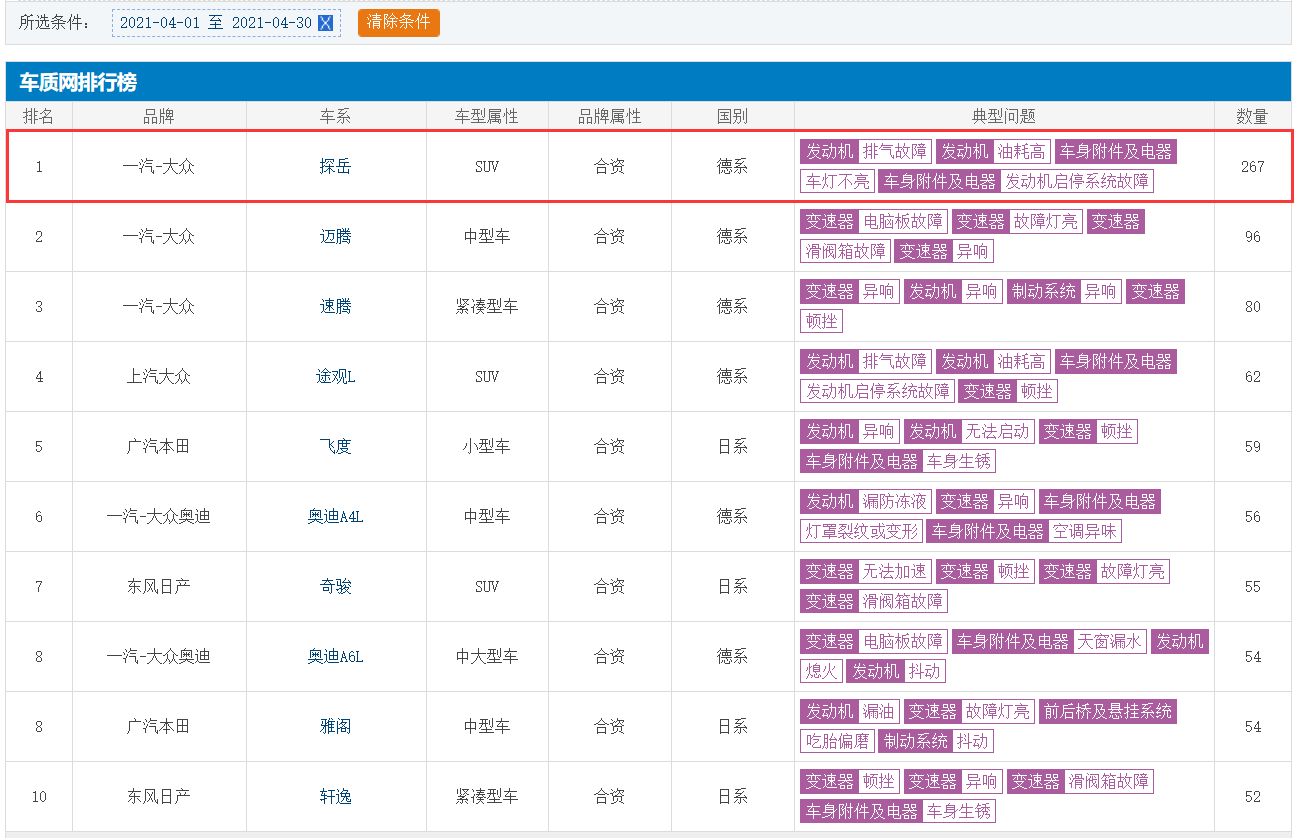1297x838 pixels.
Task: Open the 奥迪A6L car series link
Action: click(x=336, y=657)
